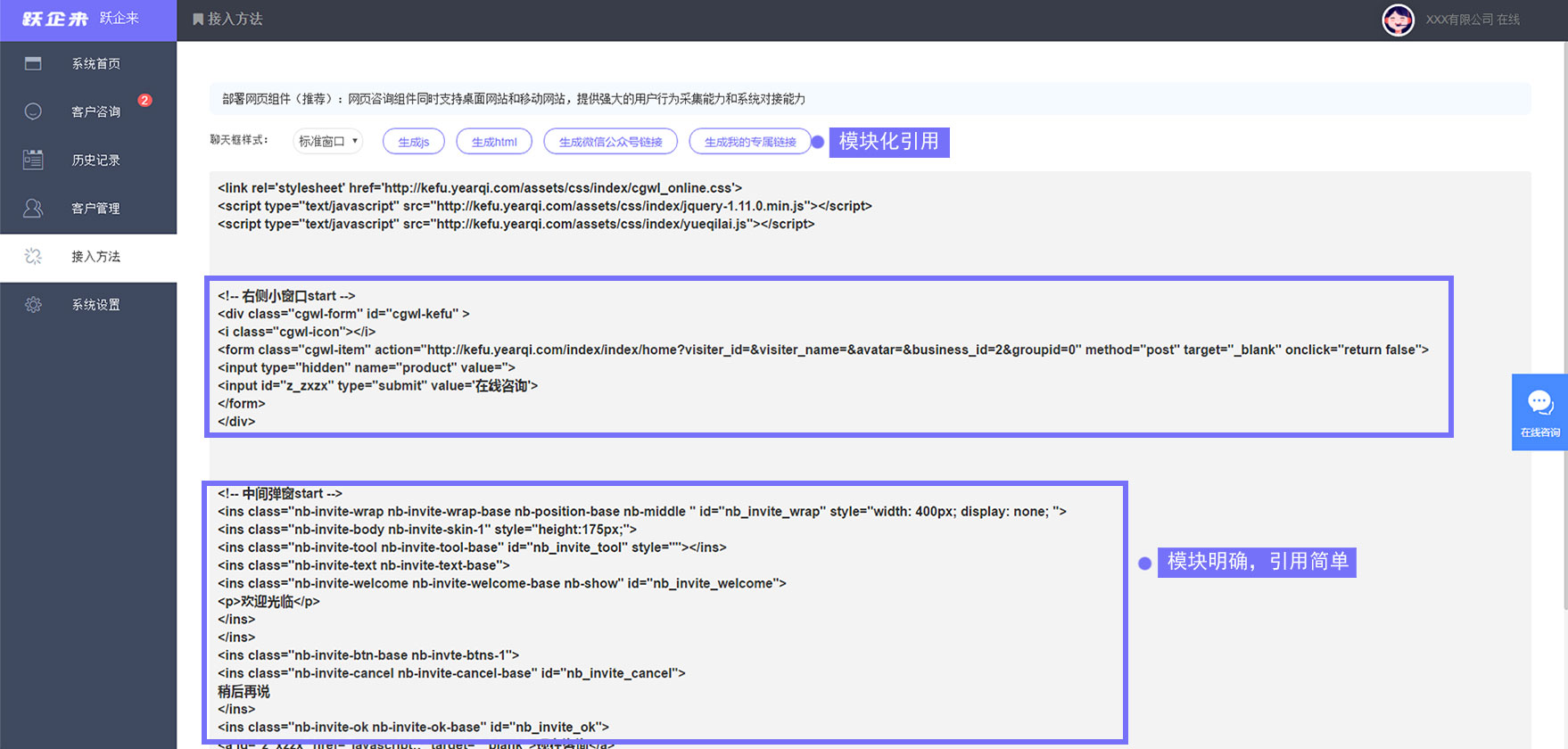Image resolution: width=1568 pixels, height=749 pixels.
Task: Click the 生成html button
Action: 494,141
